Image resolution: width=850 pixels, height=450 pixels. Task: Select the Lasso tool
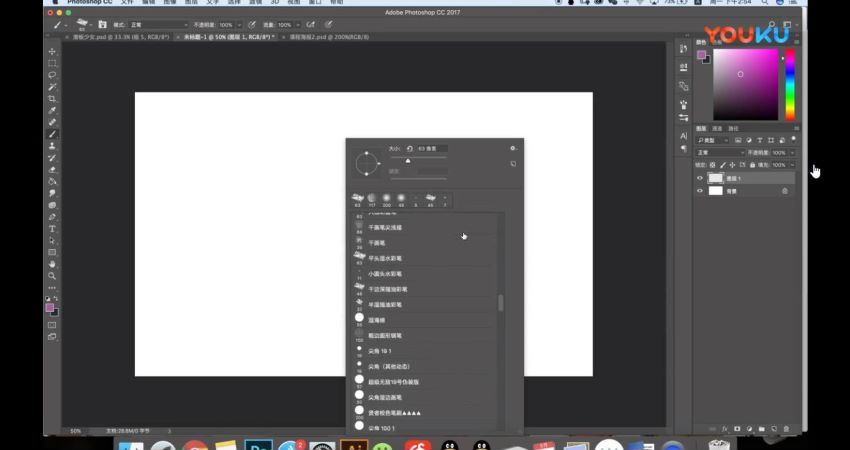52,75
